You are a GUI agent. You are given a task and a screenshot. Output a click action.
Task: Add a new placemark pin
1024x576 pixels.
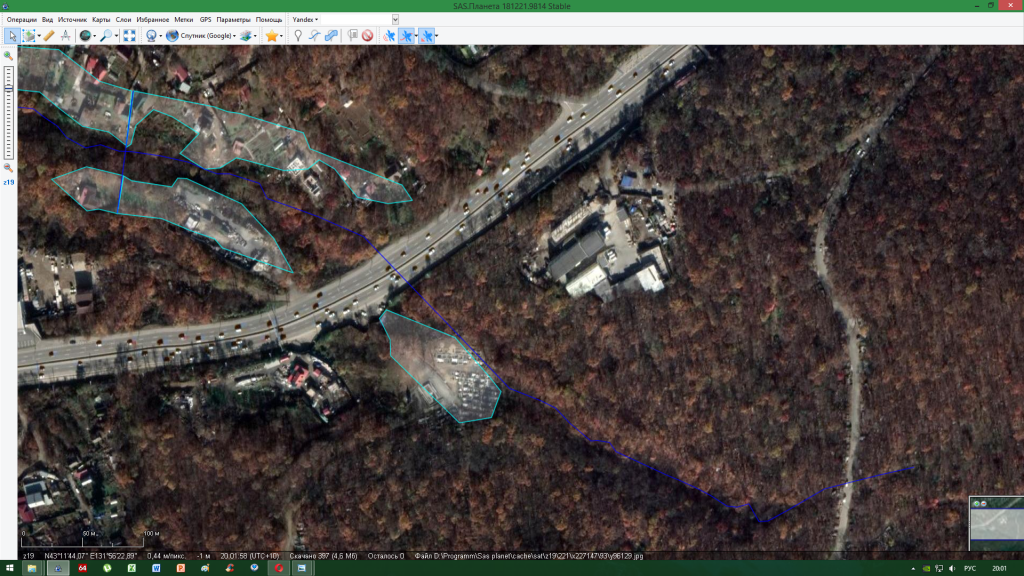(x=298, y=36)
